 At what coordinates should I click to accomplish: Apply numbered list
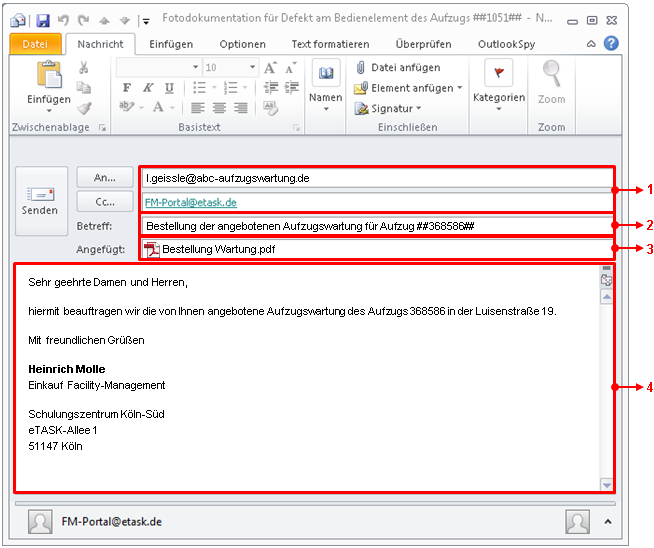pos(230,88)
